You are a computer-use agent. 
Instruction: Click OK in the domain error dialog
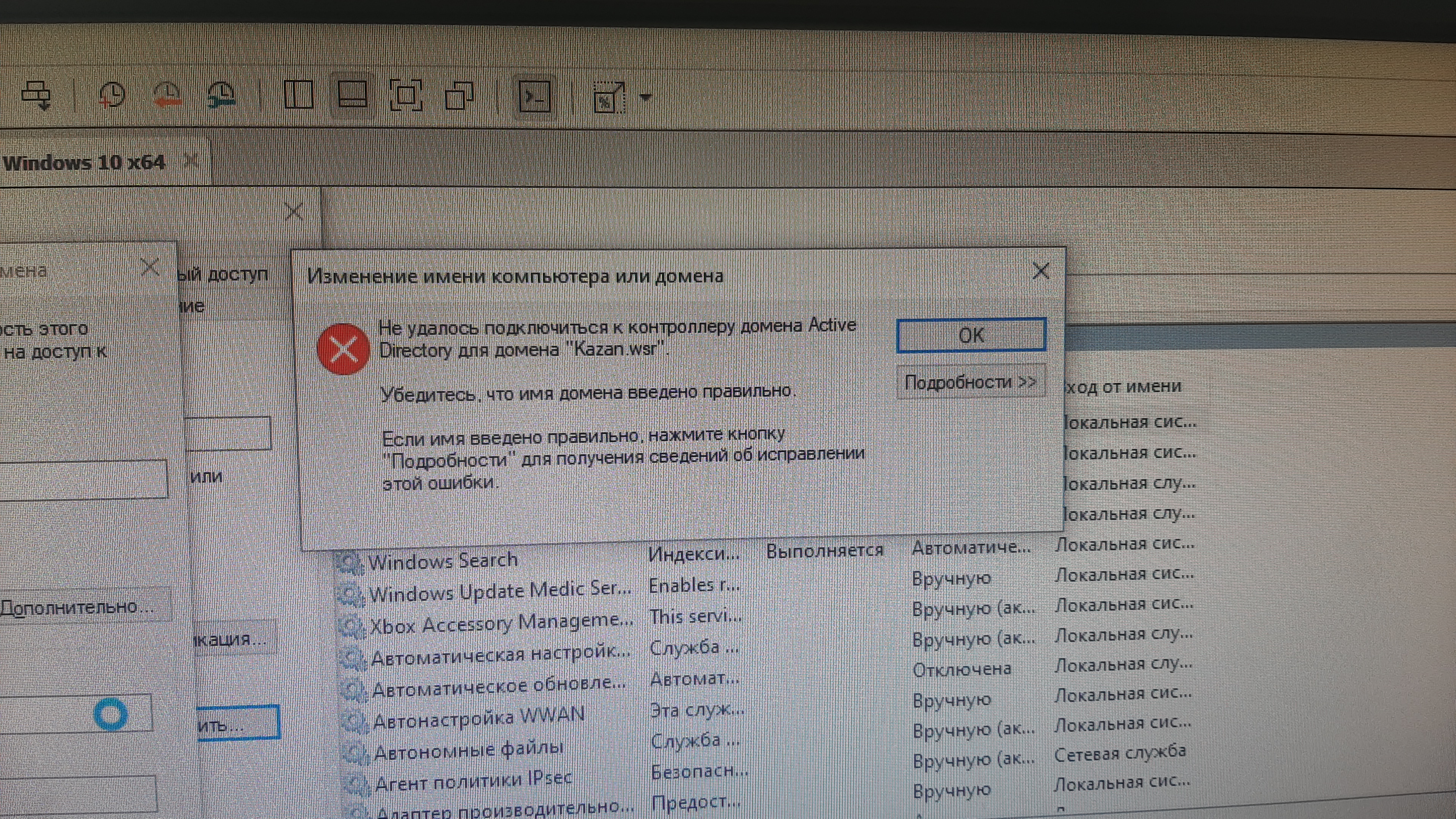(x=971, y=335)
